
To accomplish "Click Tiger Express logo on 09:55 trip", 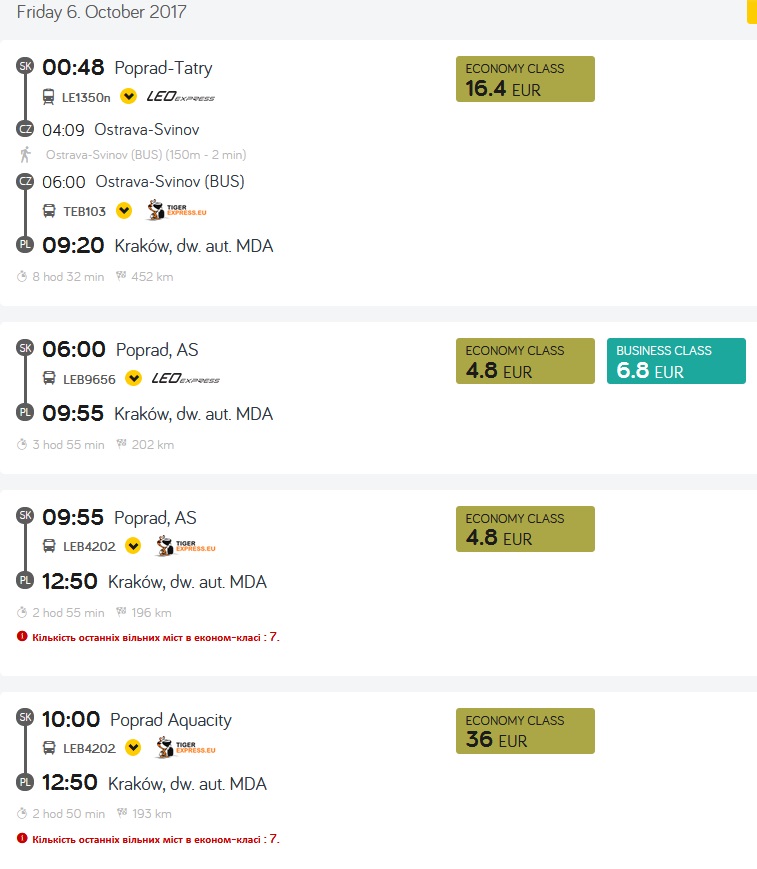I will point(186,546).
